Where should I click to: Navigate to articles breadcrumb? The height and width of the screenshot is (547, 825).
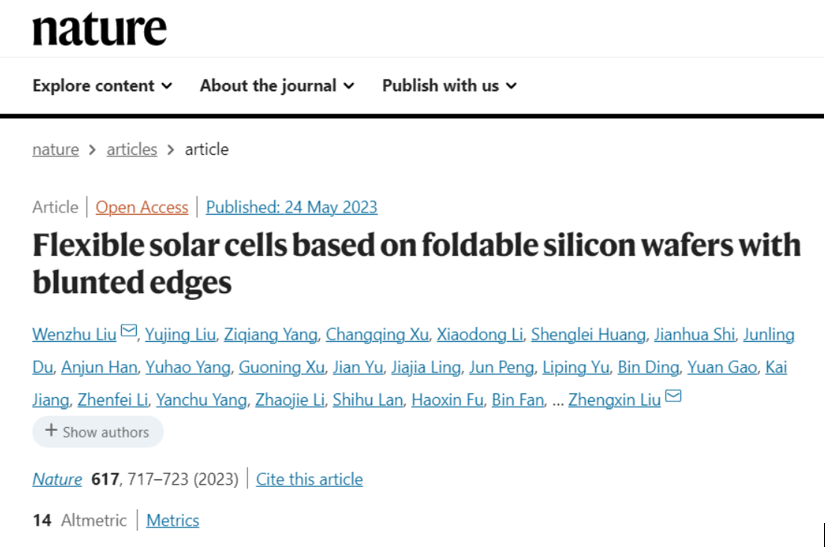(x=132, y=149)
